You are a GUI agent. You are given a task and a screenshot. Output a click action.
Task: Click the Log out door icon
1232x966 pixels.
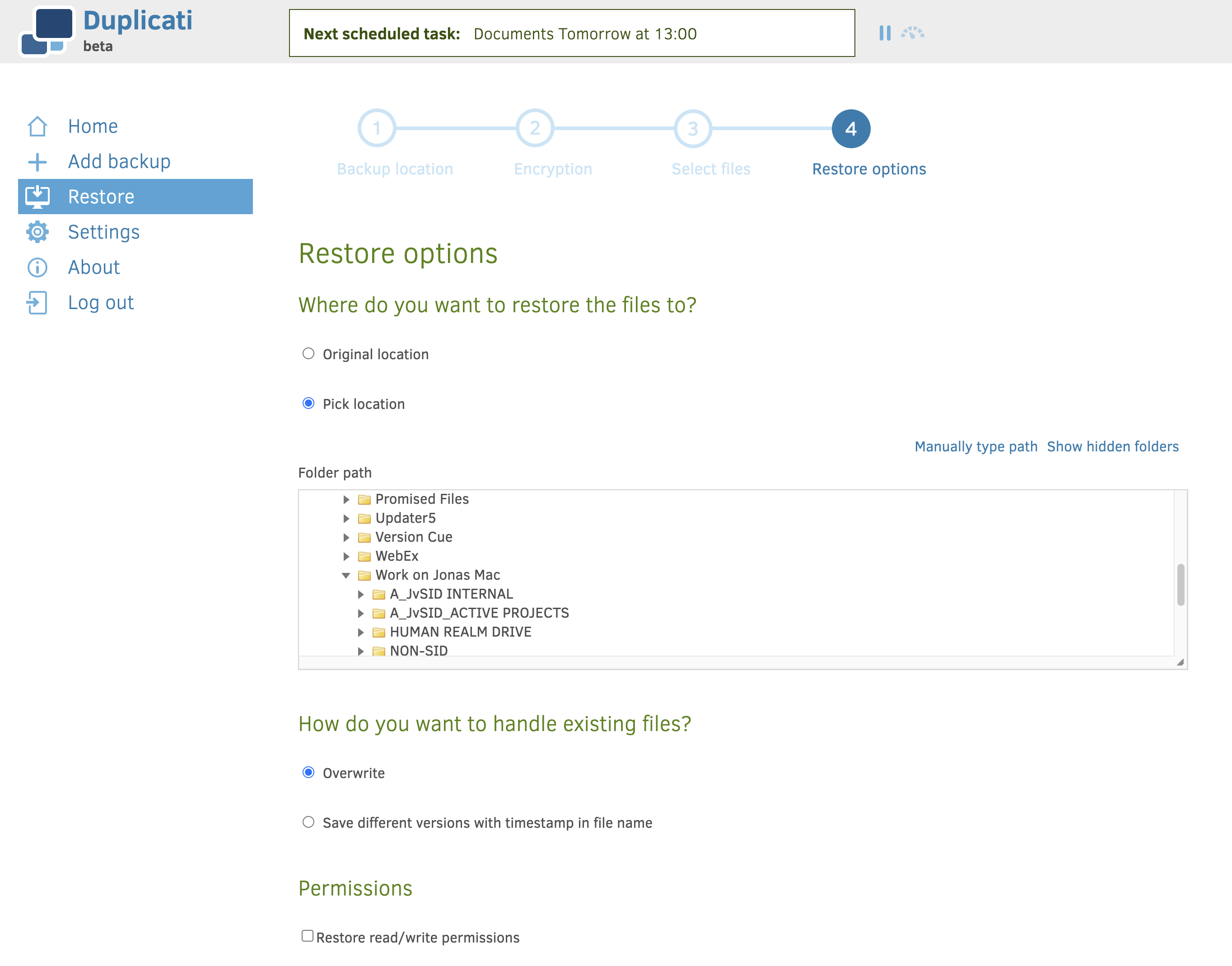(x=37, y=303)
